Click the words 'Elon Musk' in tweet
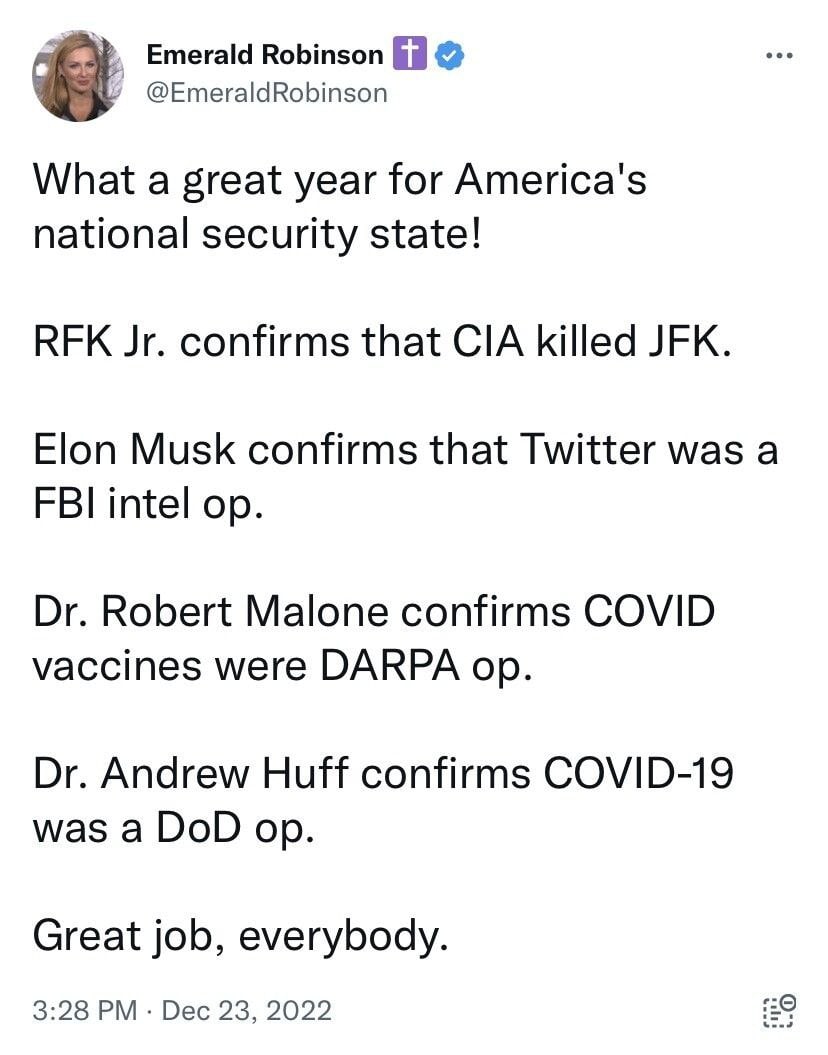This screenshot has width=828, height=1055. coord(133,451)
